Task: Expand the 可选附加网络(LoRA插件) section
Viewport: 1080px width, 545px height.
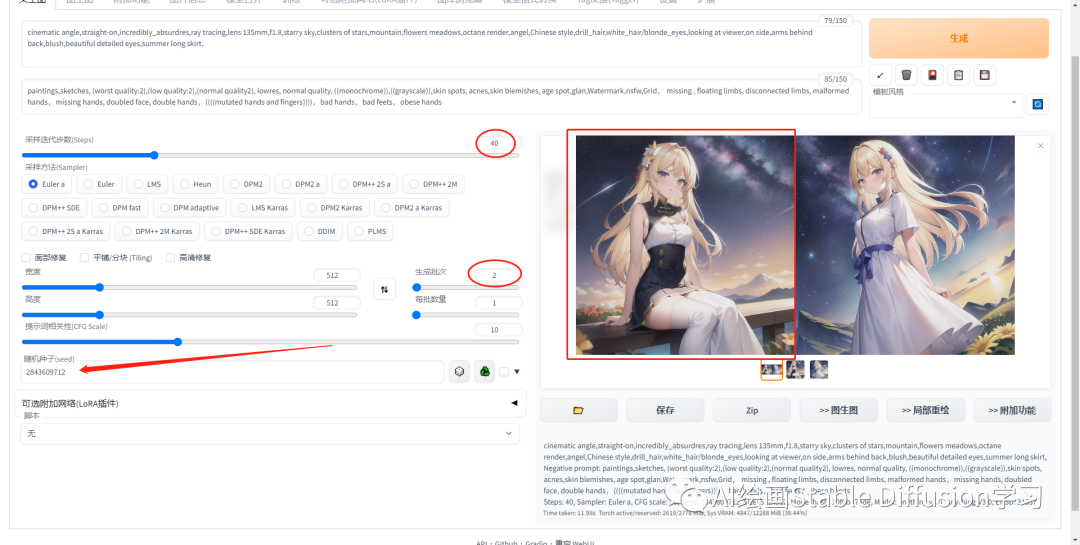Action: coord(270,403)
